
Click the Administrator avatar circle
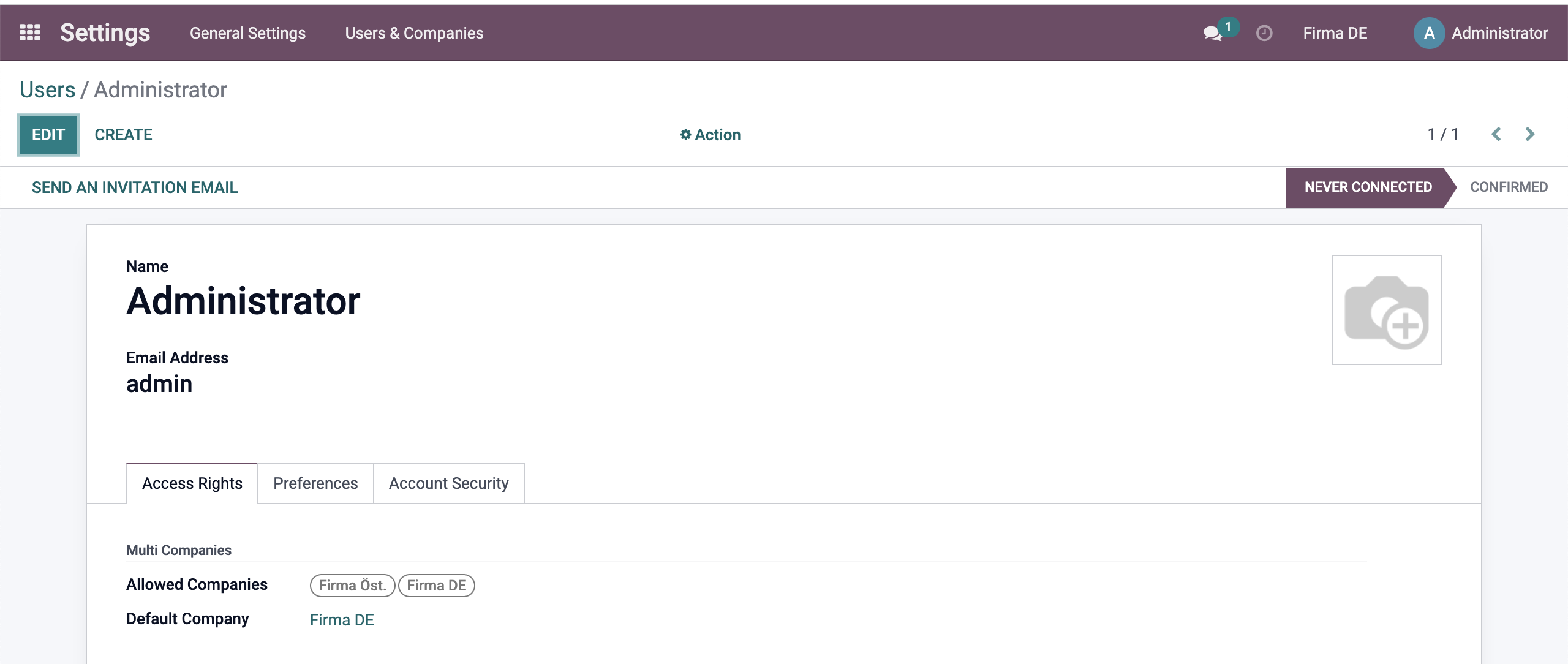[1429, 33]
